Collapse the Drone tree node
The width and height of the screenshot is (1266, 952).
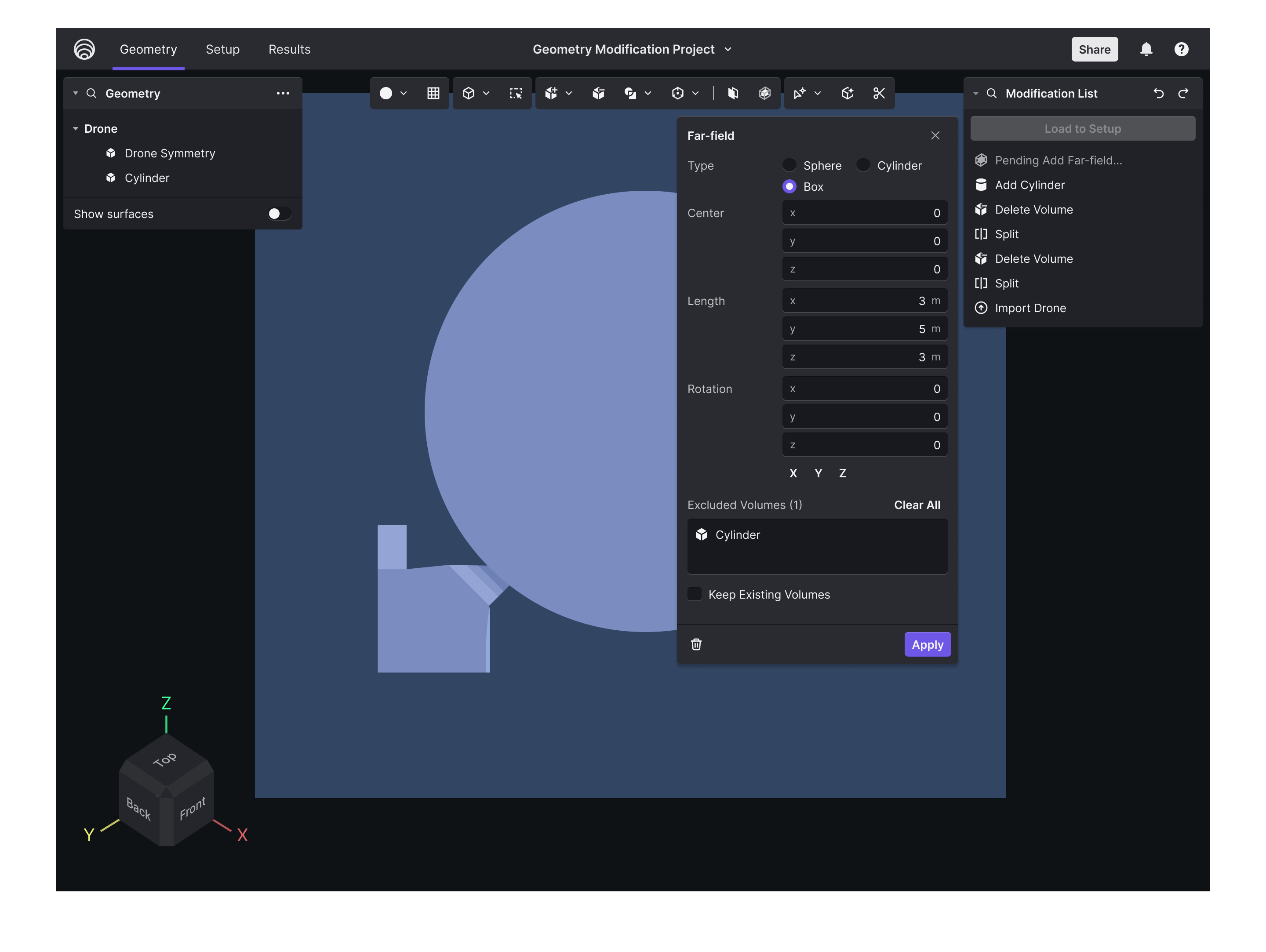[x=76, y=129]
